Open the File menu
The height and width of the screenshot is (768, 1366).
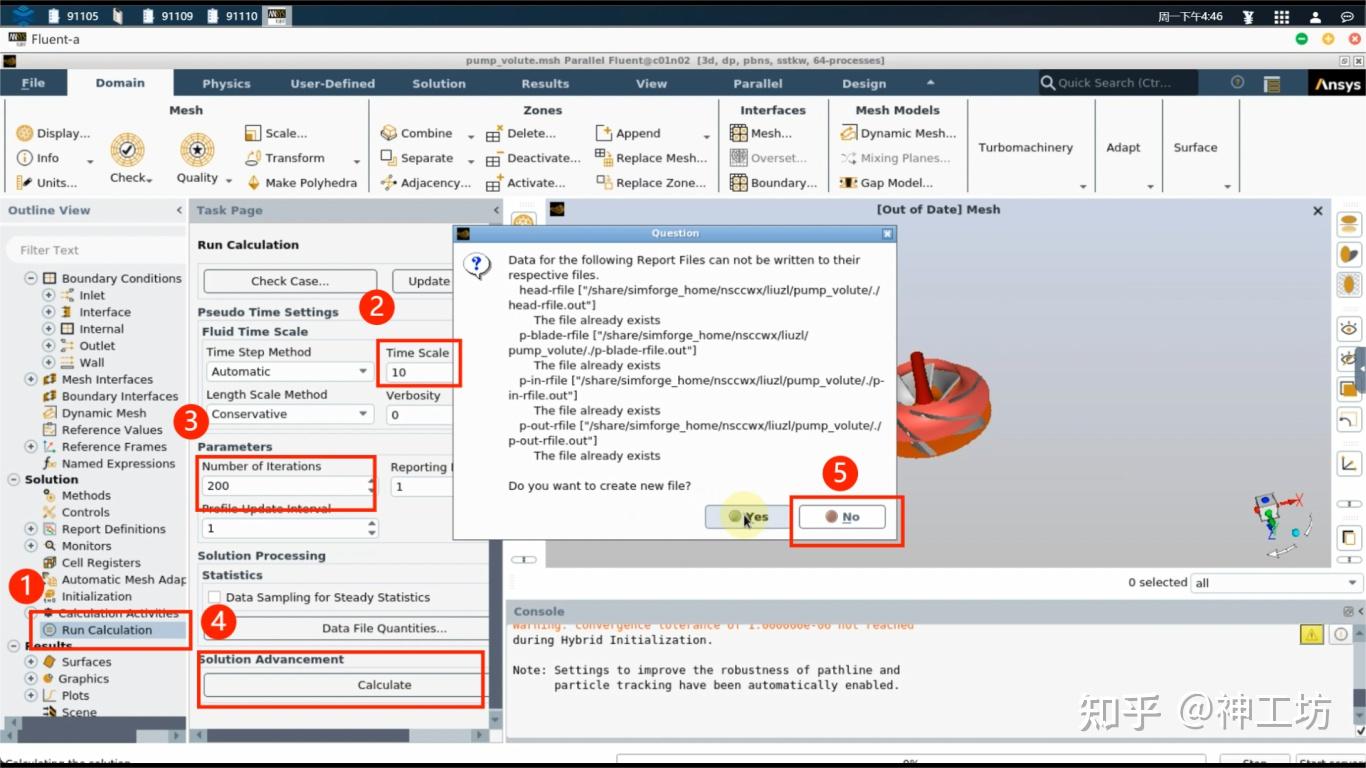[33, 83]
